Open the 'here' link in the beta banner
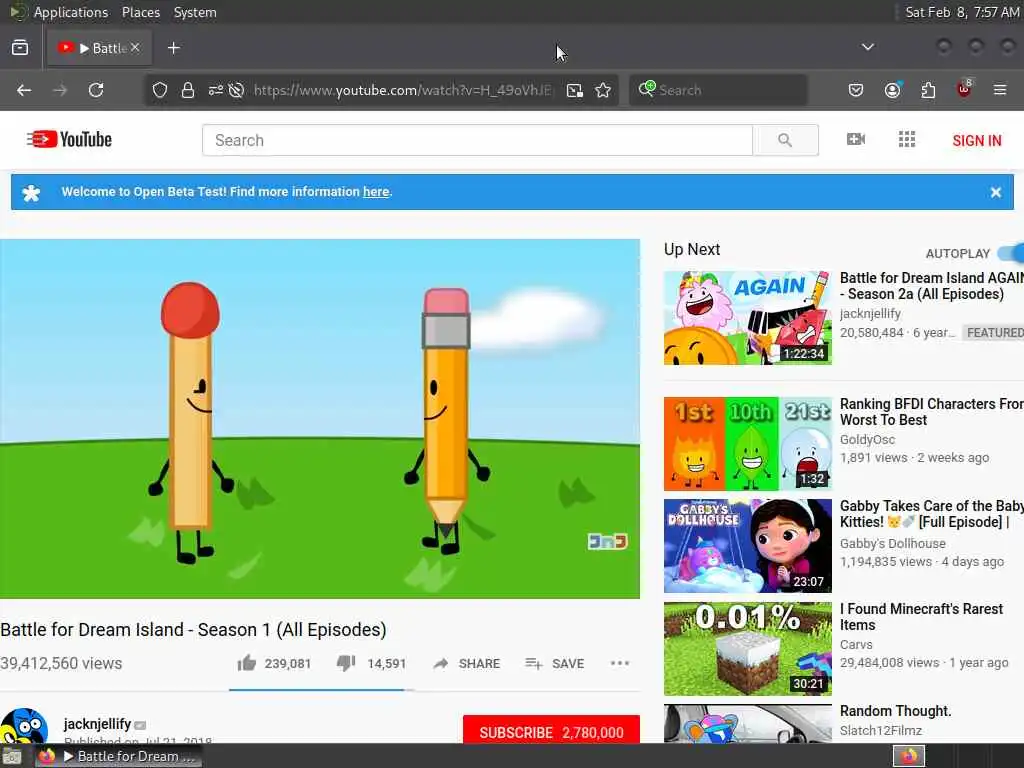The image size is (1024, 768). [376, 191]
